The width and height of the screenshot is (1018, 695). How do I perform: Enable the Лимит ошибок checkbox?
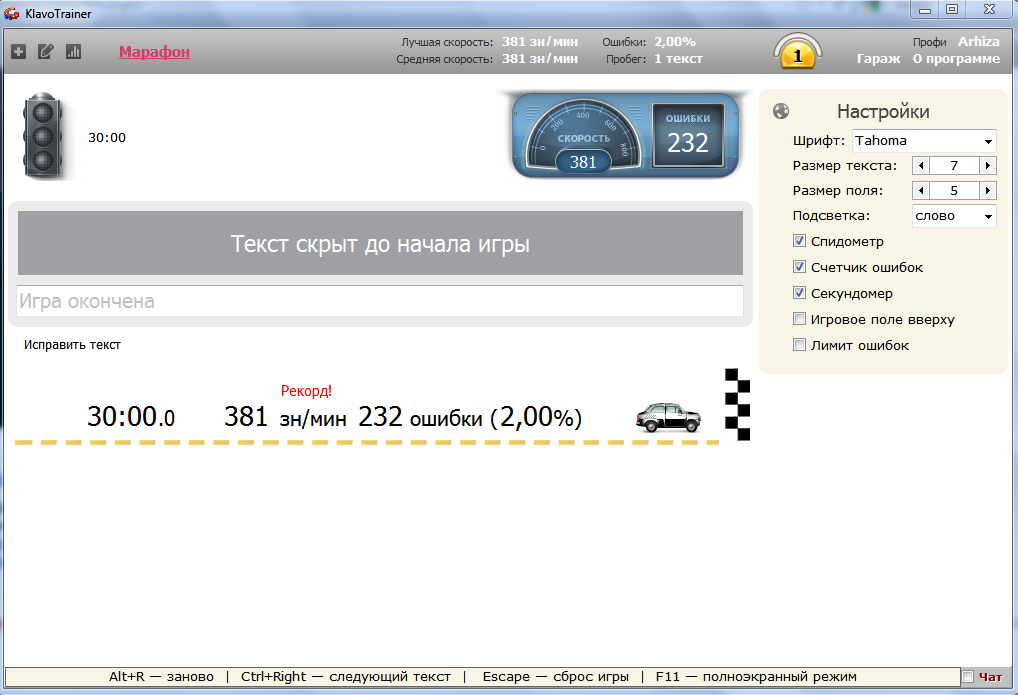point(799,345)
